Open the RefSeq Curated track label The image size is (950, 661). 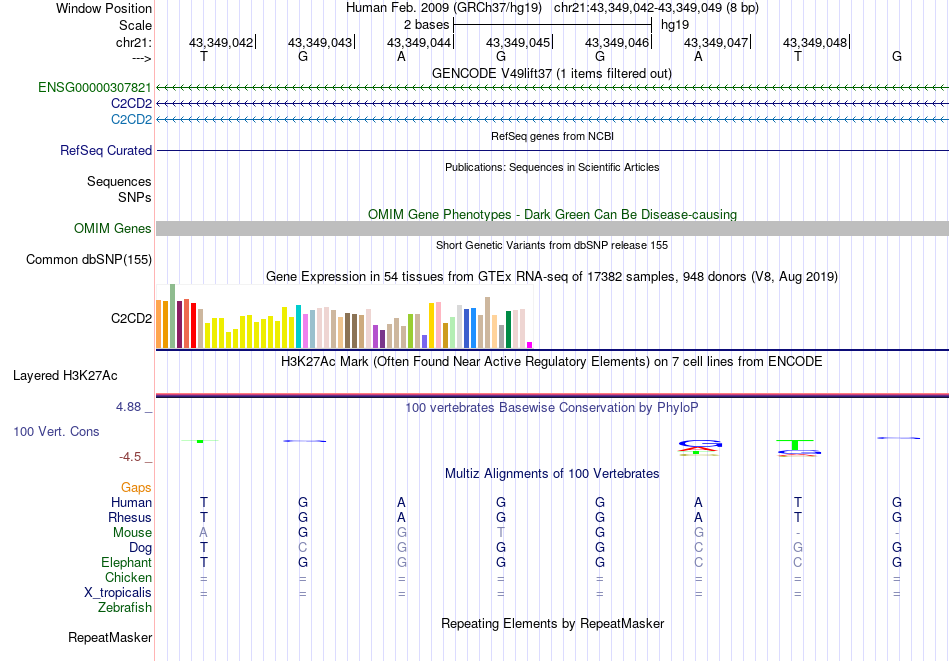point(106,150)
